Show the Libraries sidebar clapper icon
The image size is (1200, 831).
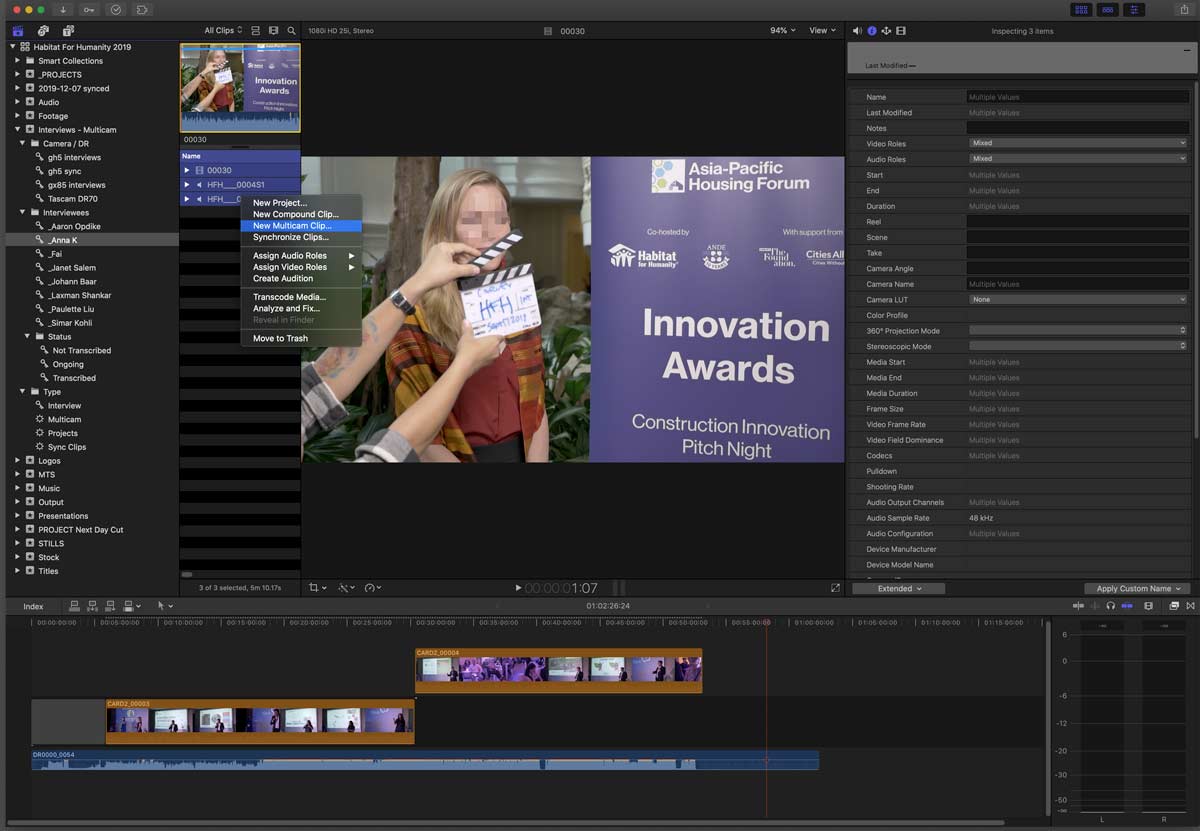click(x=18, y=31)
